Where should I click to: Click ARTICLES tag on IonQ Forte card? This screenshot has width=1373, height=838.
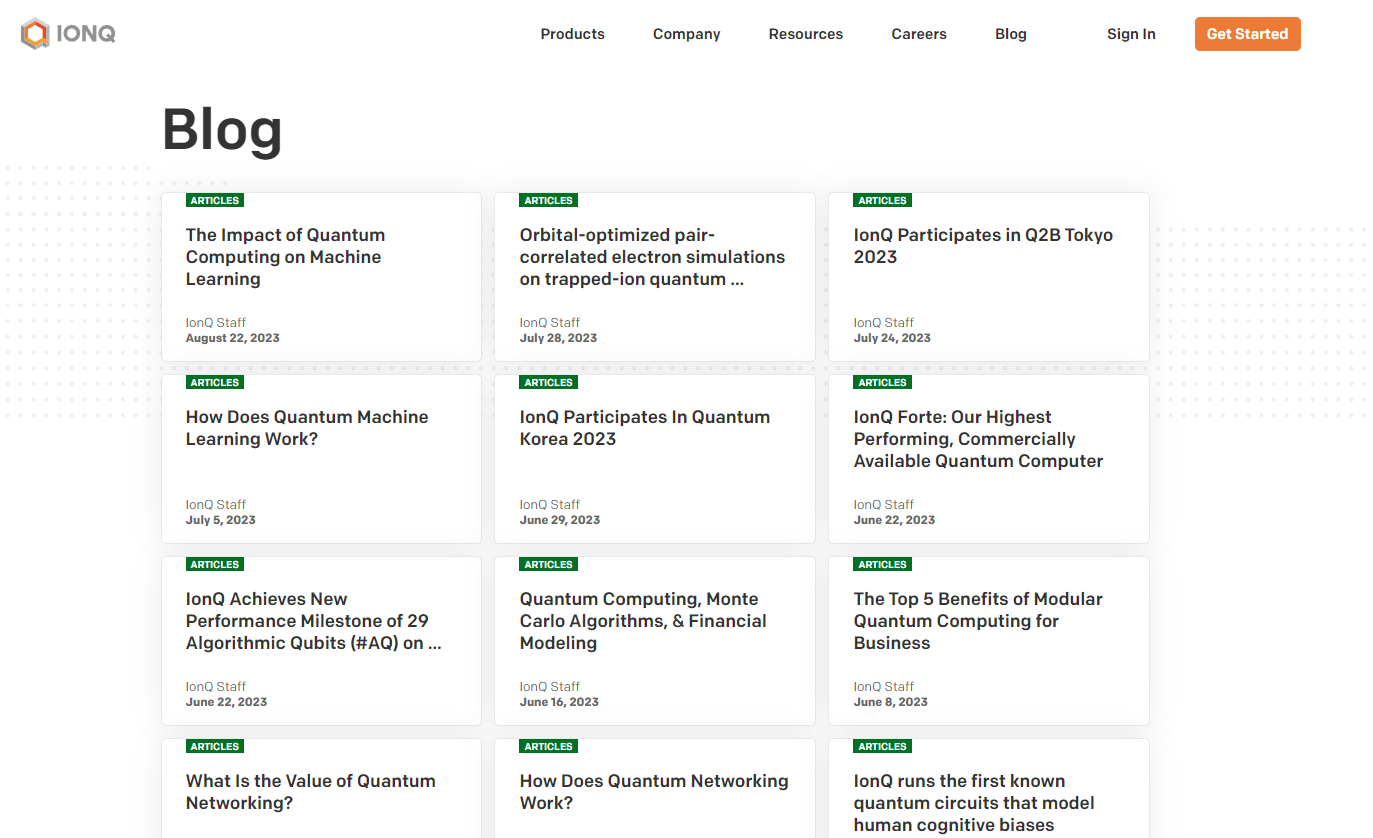(x=883, y=382)
